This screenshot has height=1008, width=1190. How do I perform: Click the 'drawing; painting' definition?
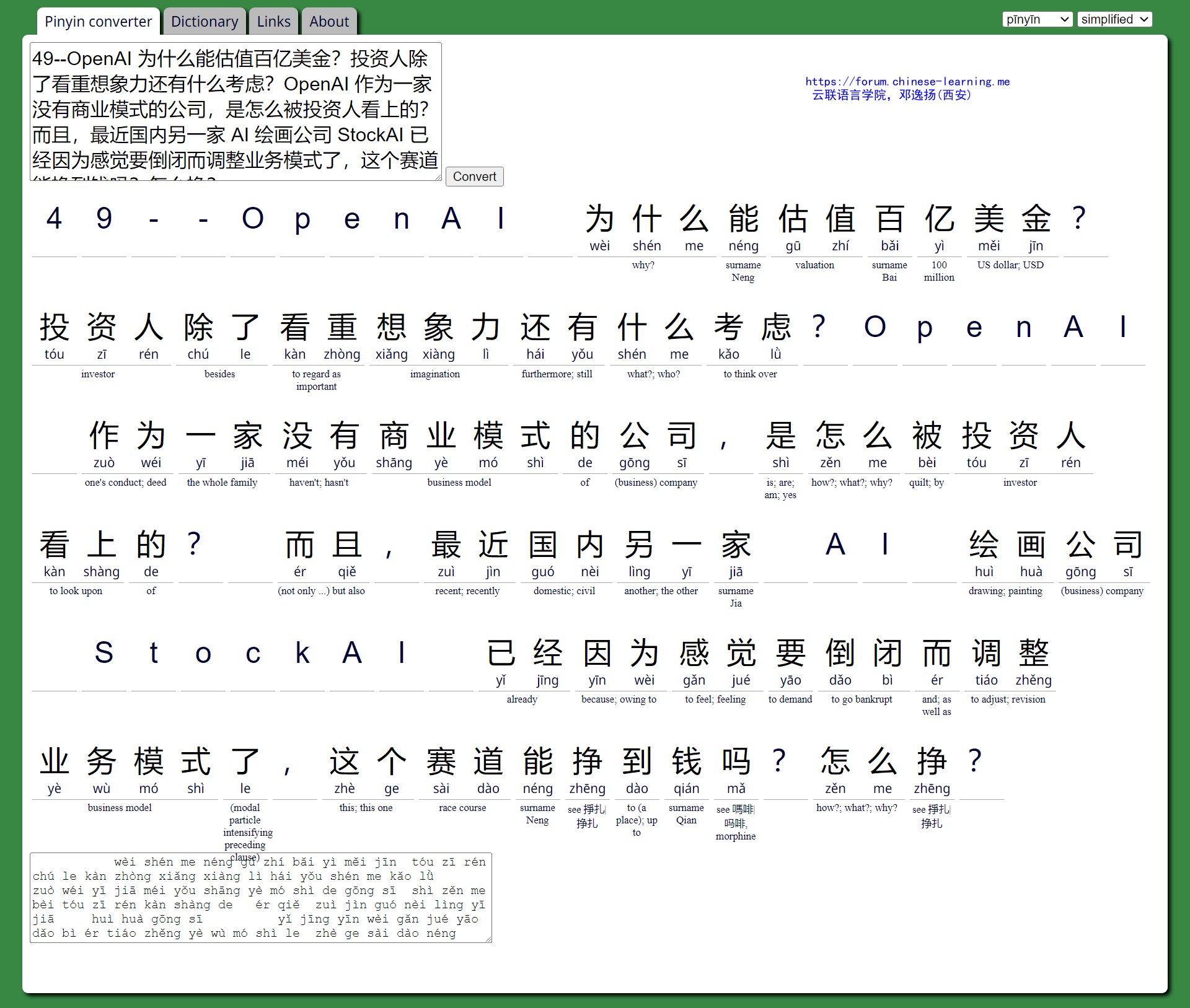point(1005,591)
